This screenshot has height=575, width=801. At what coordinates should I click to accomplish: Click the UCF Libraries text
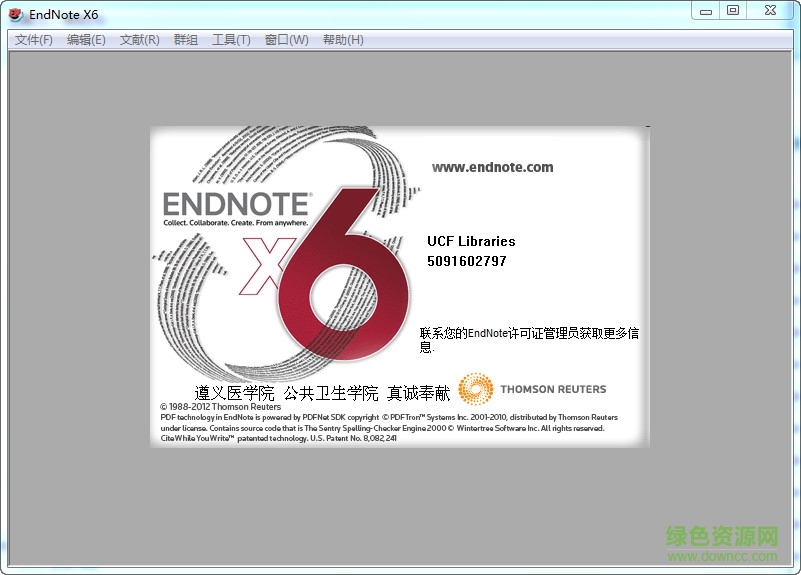pos(471,241)
